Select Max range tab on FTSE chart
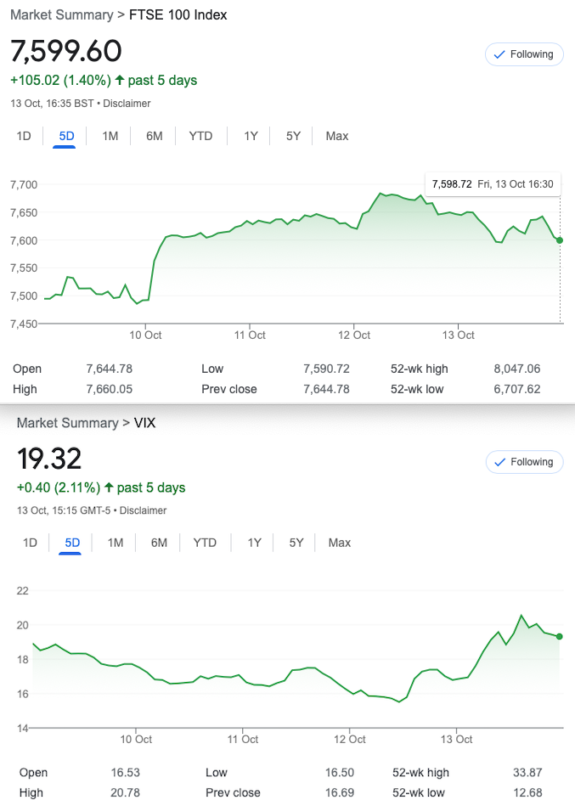This screenshot has width=575, height=800. point(337,136)
